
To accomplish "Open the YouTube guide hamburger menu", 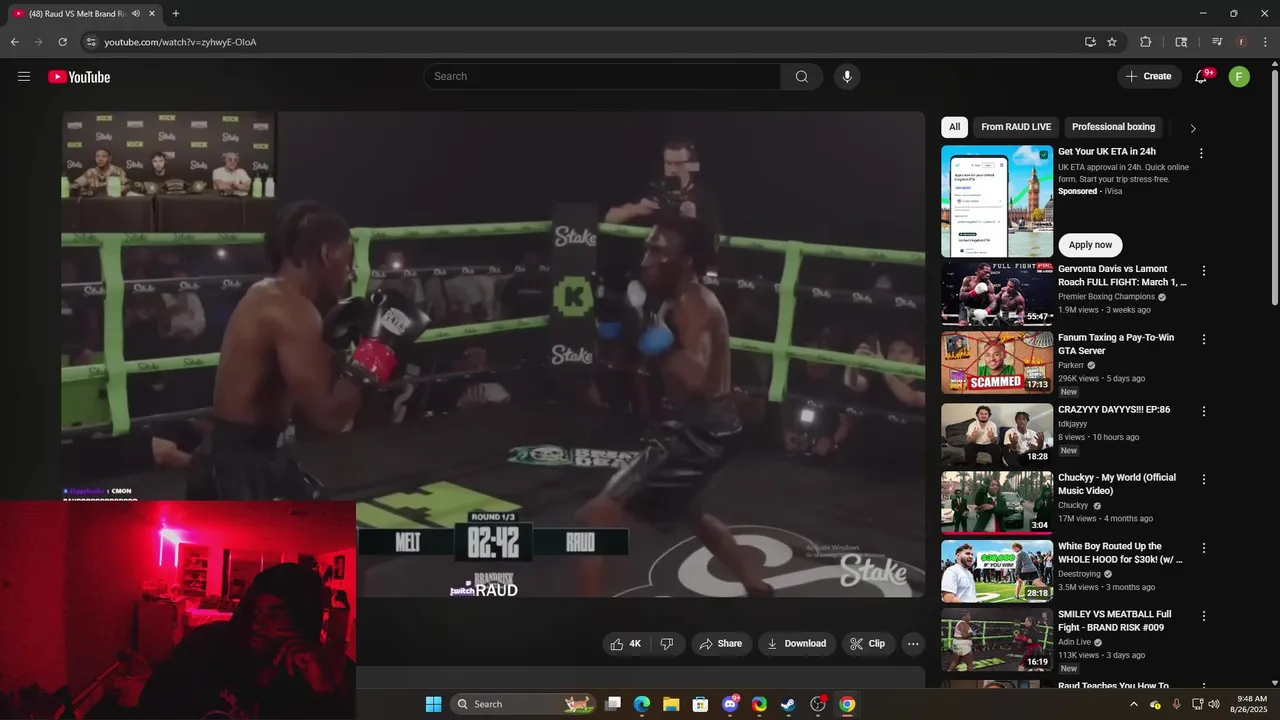I will point(24,76).
